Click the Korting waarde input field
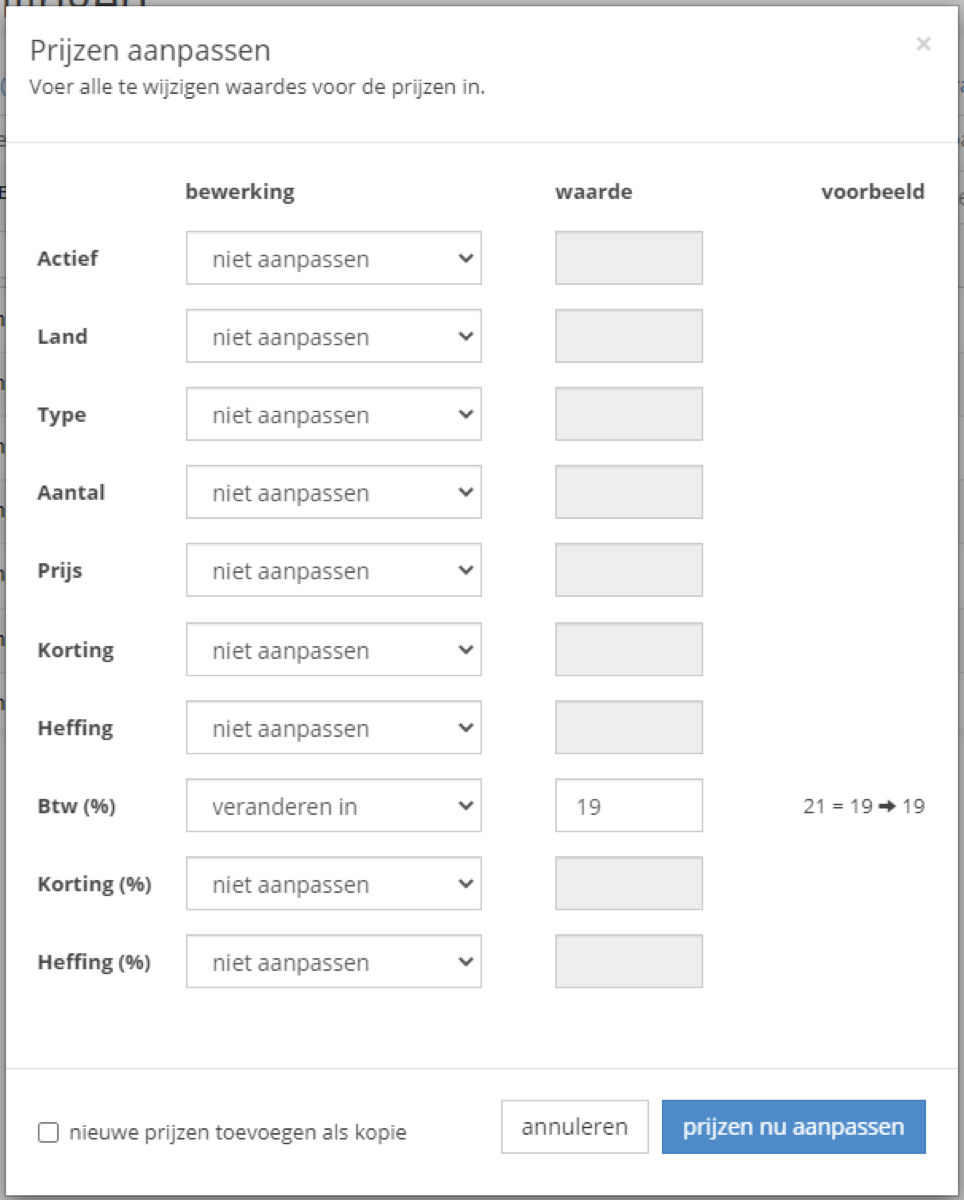Screen dimensions: 964x1200 (629, 650)
